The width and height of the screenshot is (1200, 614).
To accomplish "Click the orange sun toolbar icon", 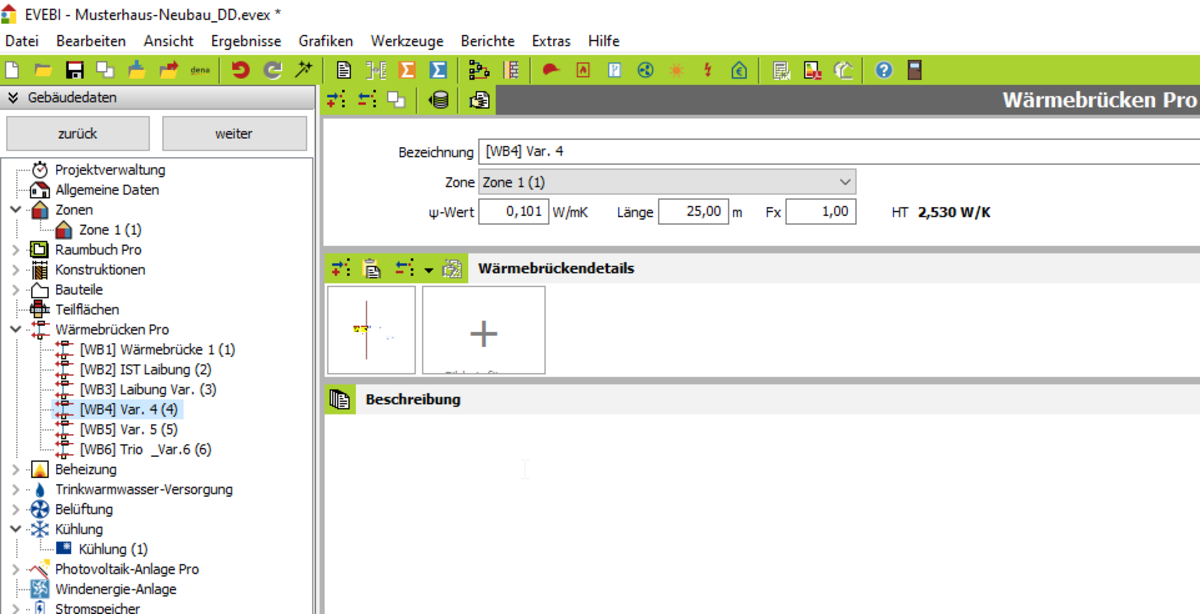I will pyautogui.click(x=677, y=70).
